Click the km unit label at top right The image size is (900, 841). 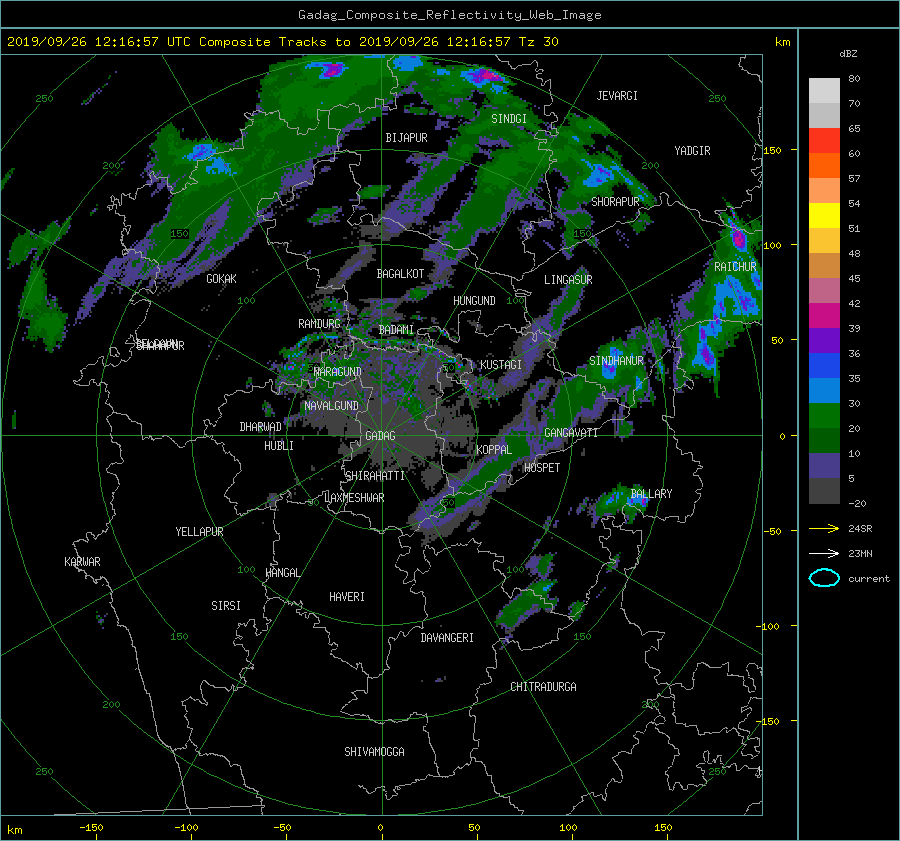click(x=782, y=42)
